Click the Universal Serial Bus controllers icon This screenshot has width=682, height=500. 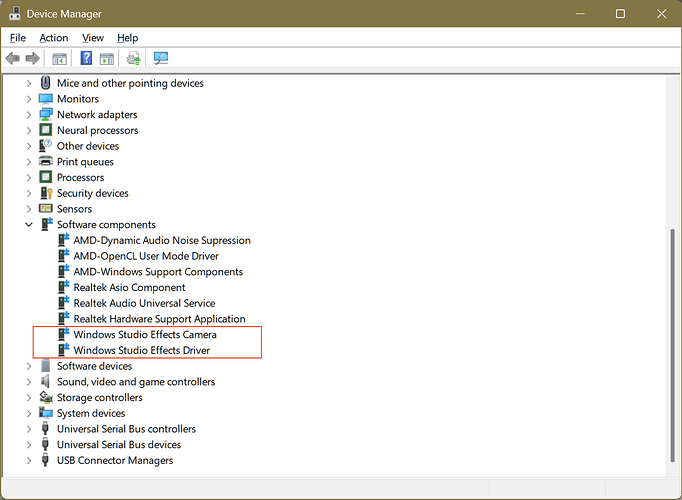coord(45,429)
